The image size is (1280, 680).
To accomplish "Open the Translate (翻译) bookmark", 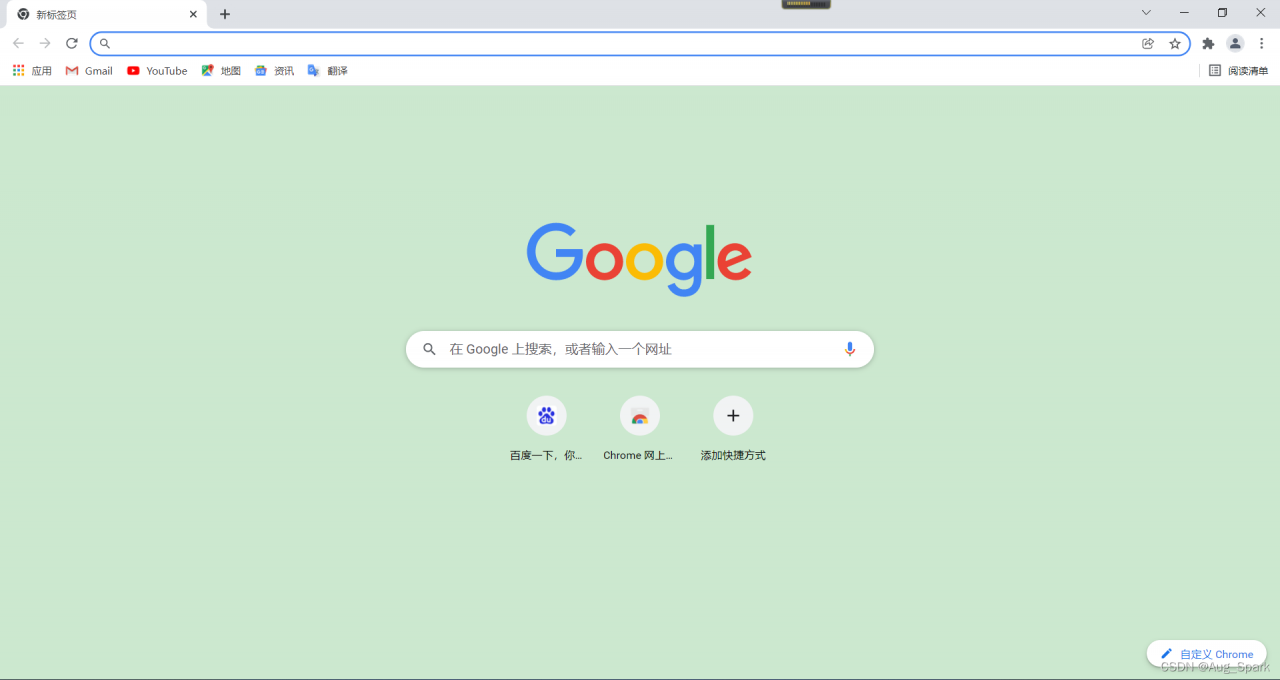I will click(328, 71).
